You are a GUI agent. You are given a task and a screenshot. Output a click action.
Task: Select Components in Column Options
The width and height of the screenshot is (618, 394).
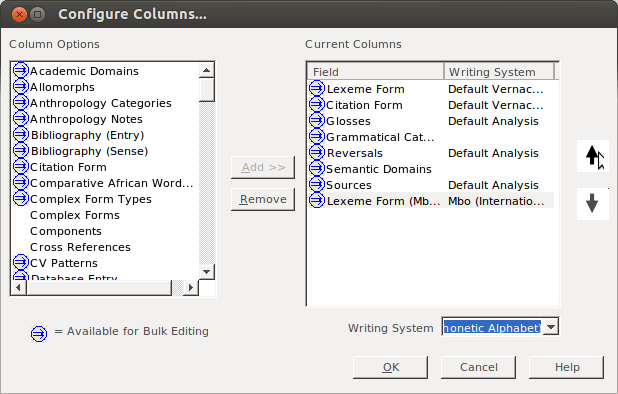click(x=66, y=231)
